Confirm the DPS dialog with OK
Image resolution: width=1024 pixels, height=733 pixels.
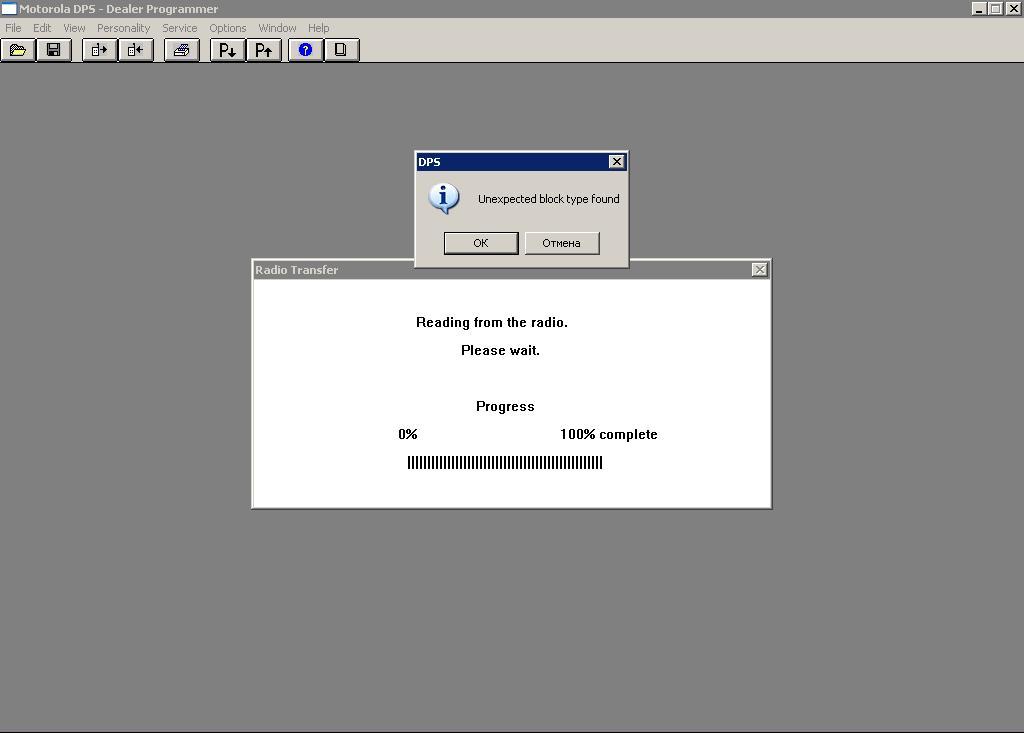[x=481, y=243]
